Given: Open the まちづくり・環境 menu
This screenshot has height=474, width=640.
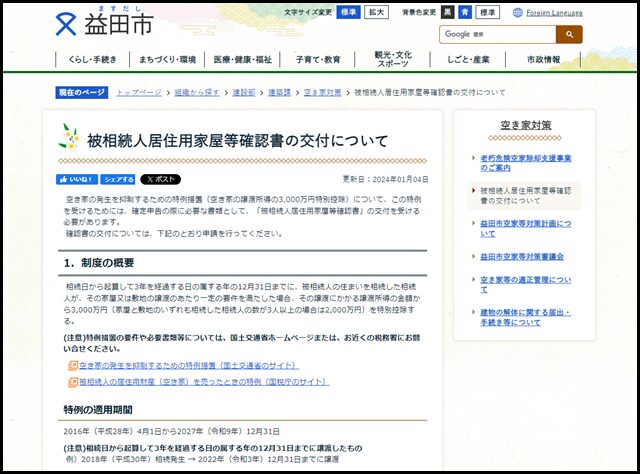Looking at the screenshot, I should tap(167, 60).
